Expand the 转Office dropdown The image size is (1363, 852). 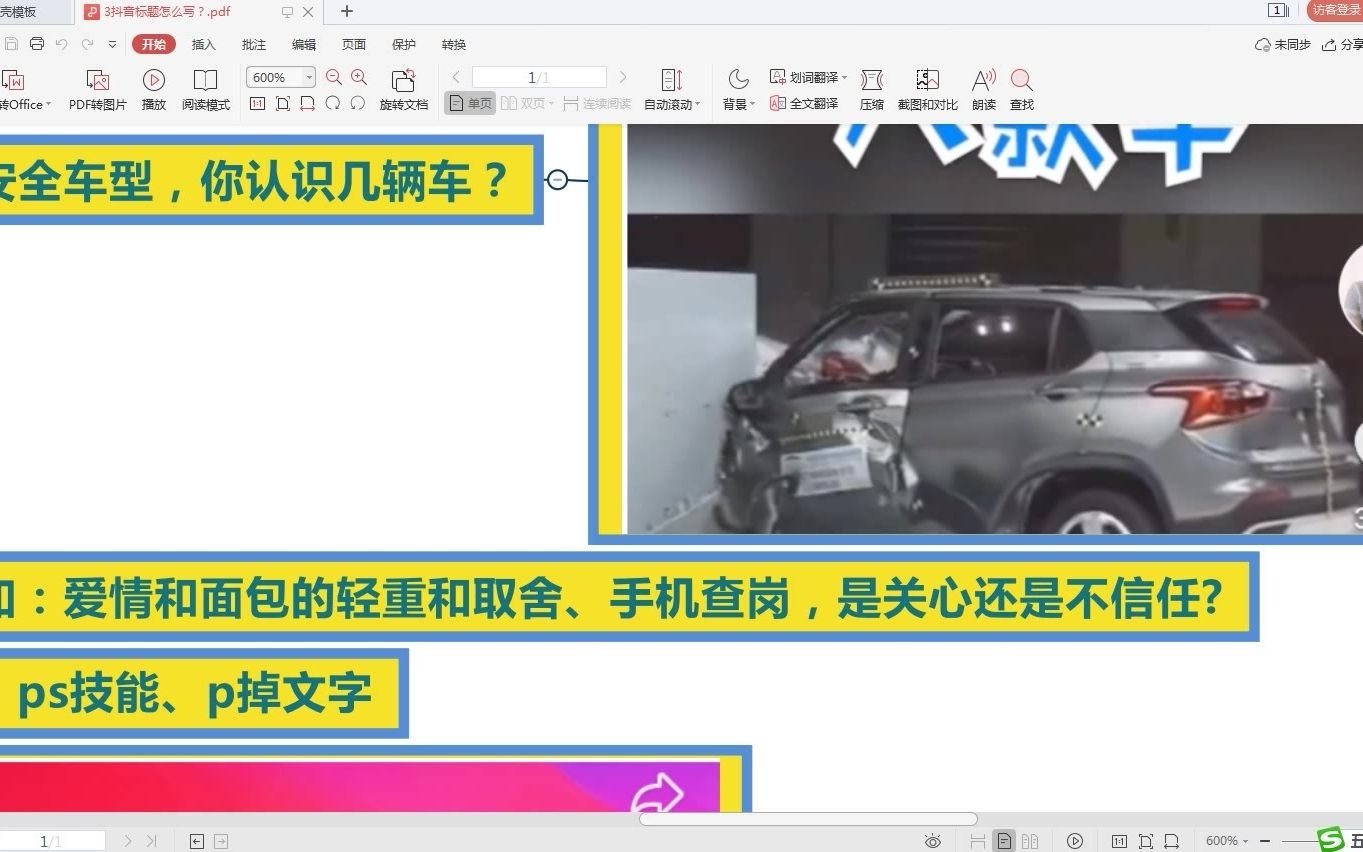click(x=48, y=105)
